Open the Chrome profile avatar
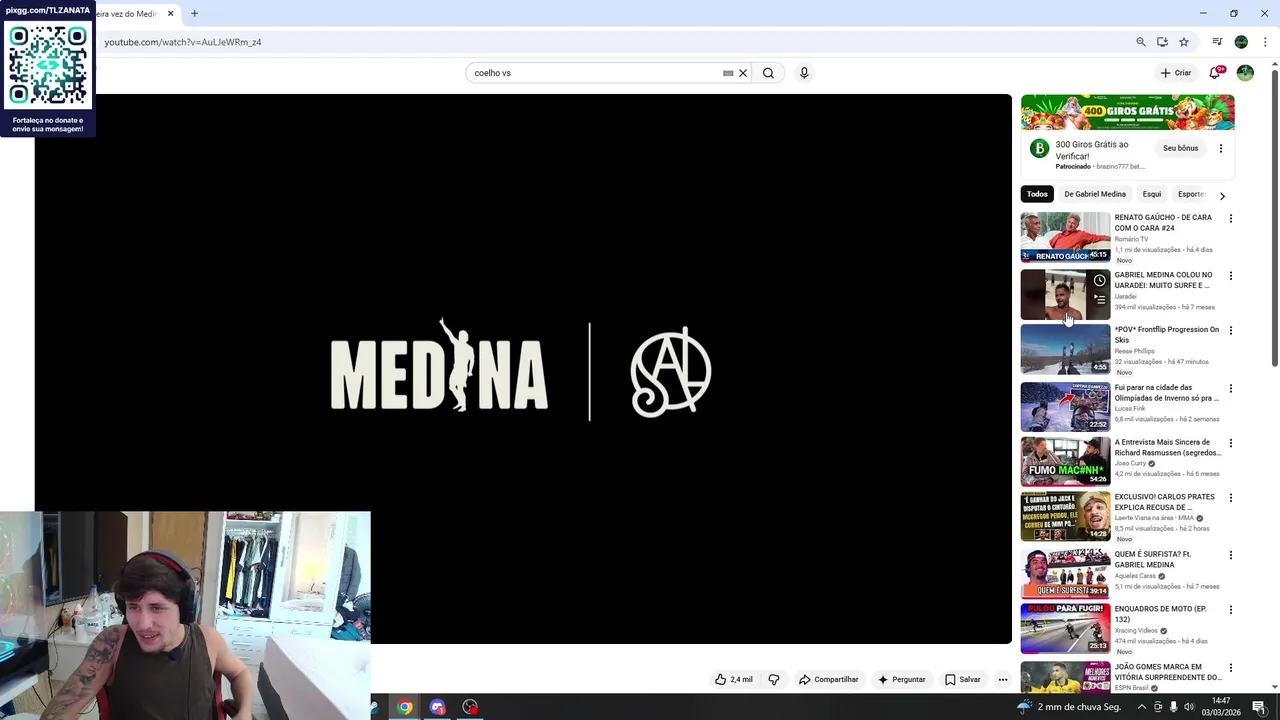This screenshot has height=720, width=1280. [1241, 42]
